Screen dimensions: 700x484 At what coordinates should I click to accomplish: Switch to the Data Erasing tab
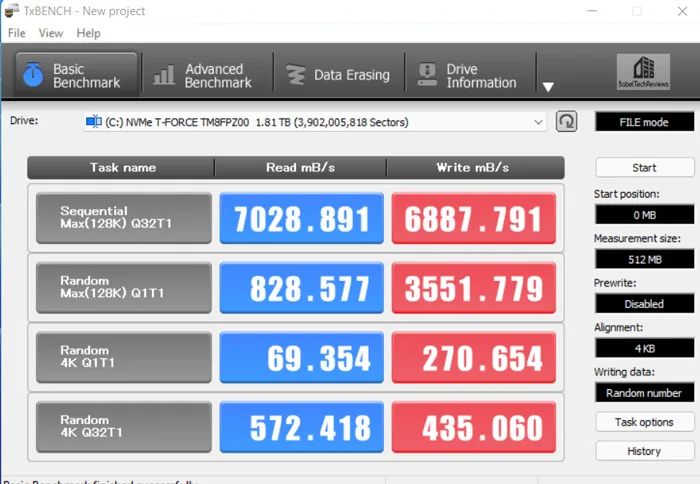(339, 75)
